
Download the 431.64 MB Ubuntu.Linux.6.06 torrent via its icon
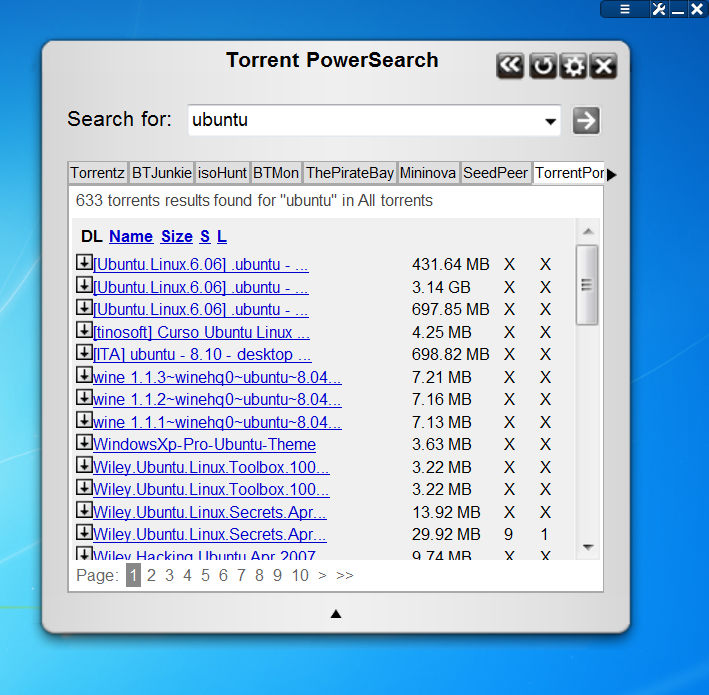click(84, 262)
